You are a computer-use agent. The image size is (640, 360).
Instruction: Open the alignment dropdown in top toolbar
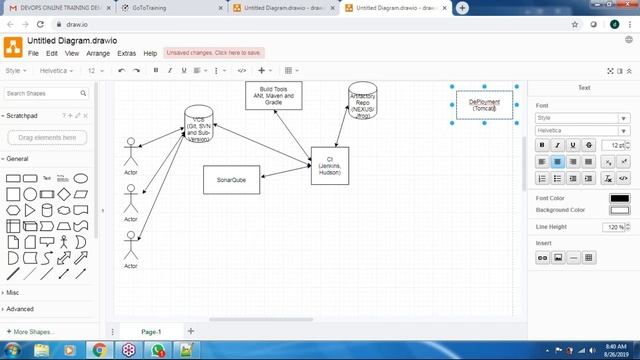pos(200,71)
